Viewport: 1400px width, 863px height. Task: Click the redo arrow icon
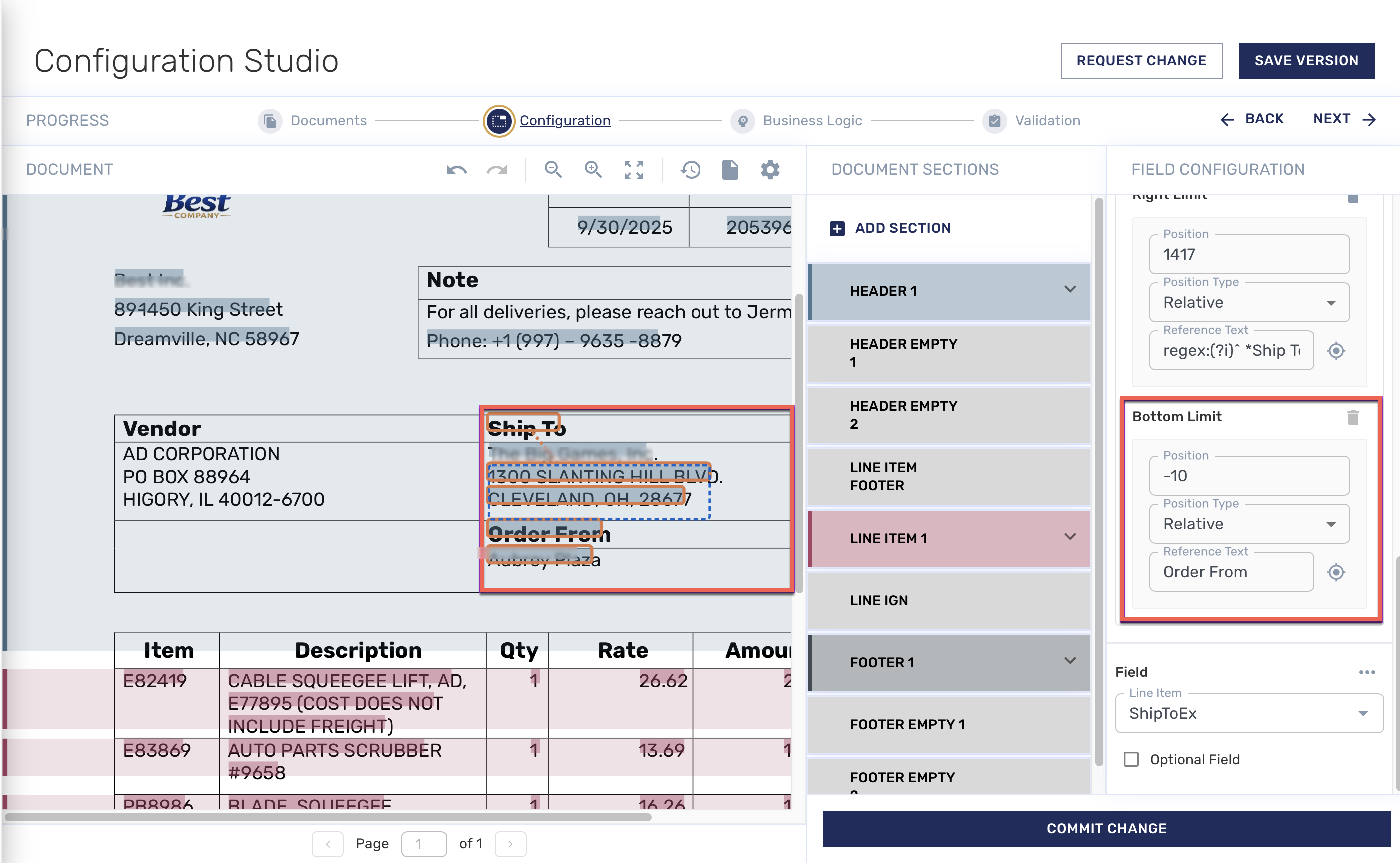click(x=496, y=169)
